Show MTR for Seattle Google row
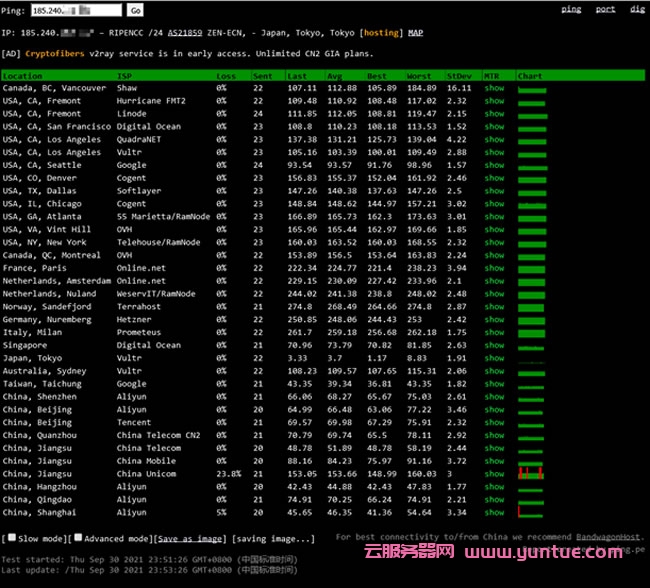Screen dimensions: 650x588 tap(494, 165)
